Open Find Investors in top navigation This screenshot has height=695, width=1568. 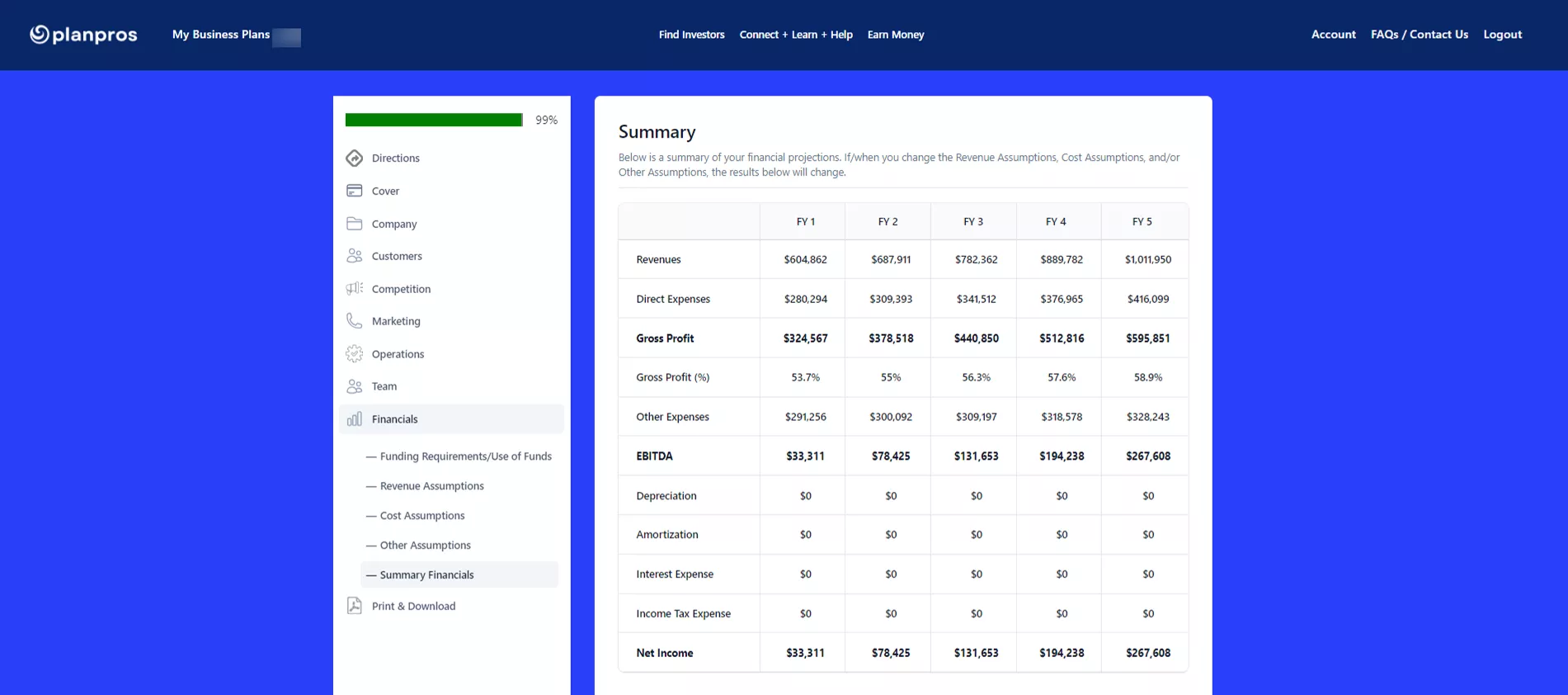(691, 35)
